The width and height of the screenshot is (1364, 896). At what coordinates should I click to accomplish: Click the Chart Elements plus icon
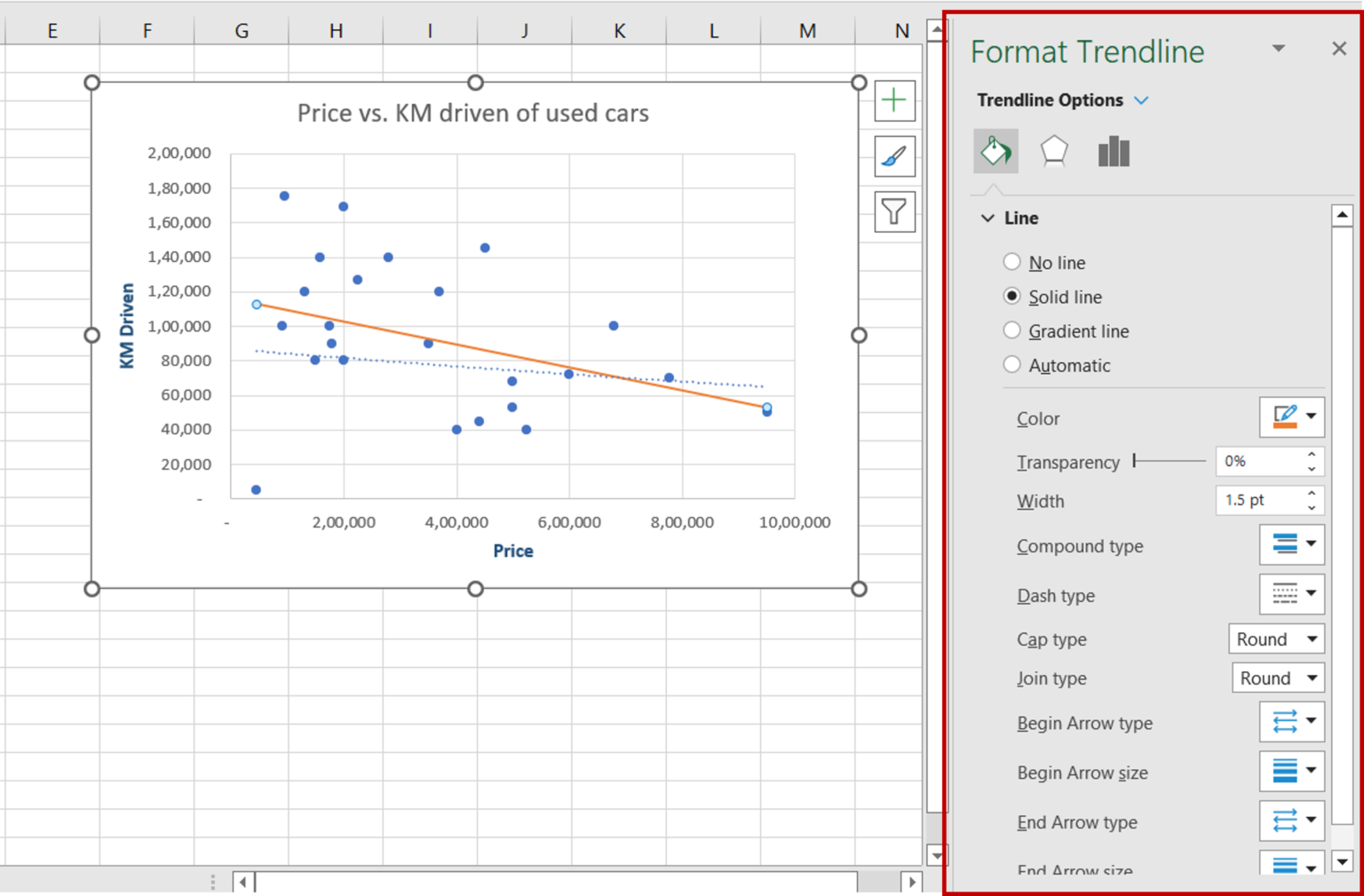pos(893,100)
